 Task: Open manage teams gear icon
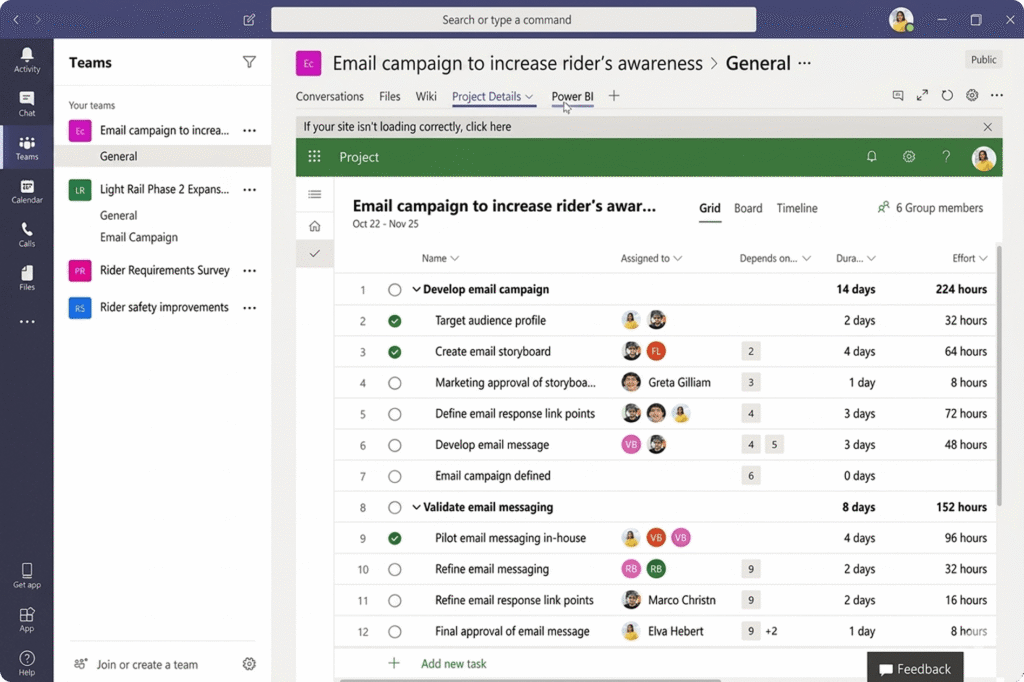click(x=249, y=664)
